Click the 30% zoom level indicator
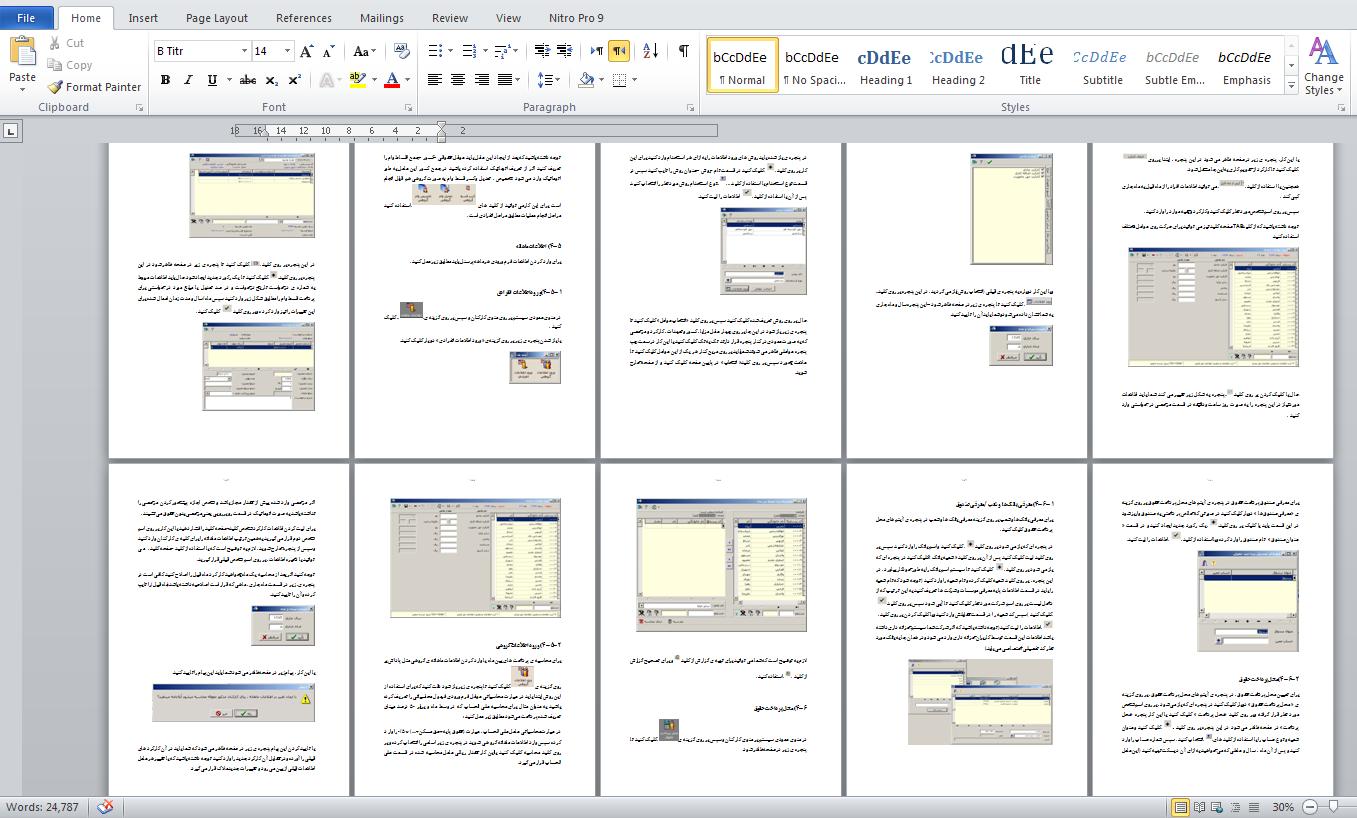 click(x=1282, y=807)
